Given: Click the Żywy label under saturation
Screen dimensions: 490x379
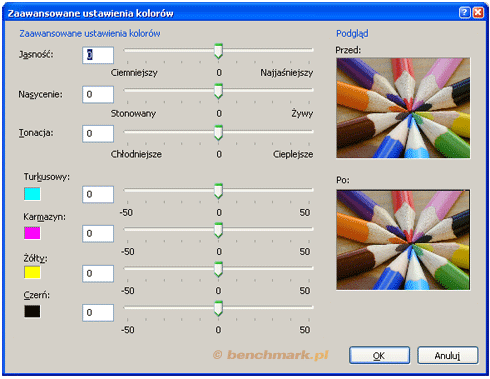Looking at the screenshot, I should point(302,113).
